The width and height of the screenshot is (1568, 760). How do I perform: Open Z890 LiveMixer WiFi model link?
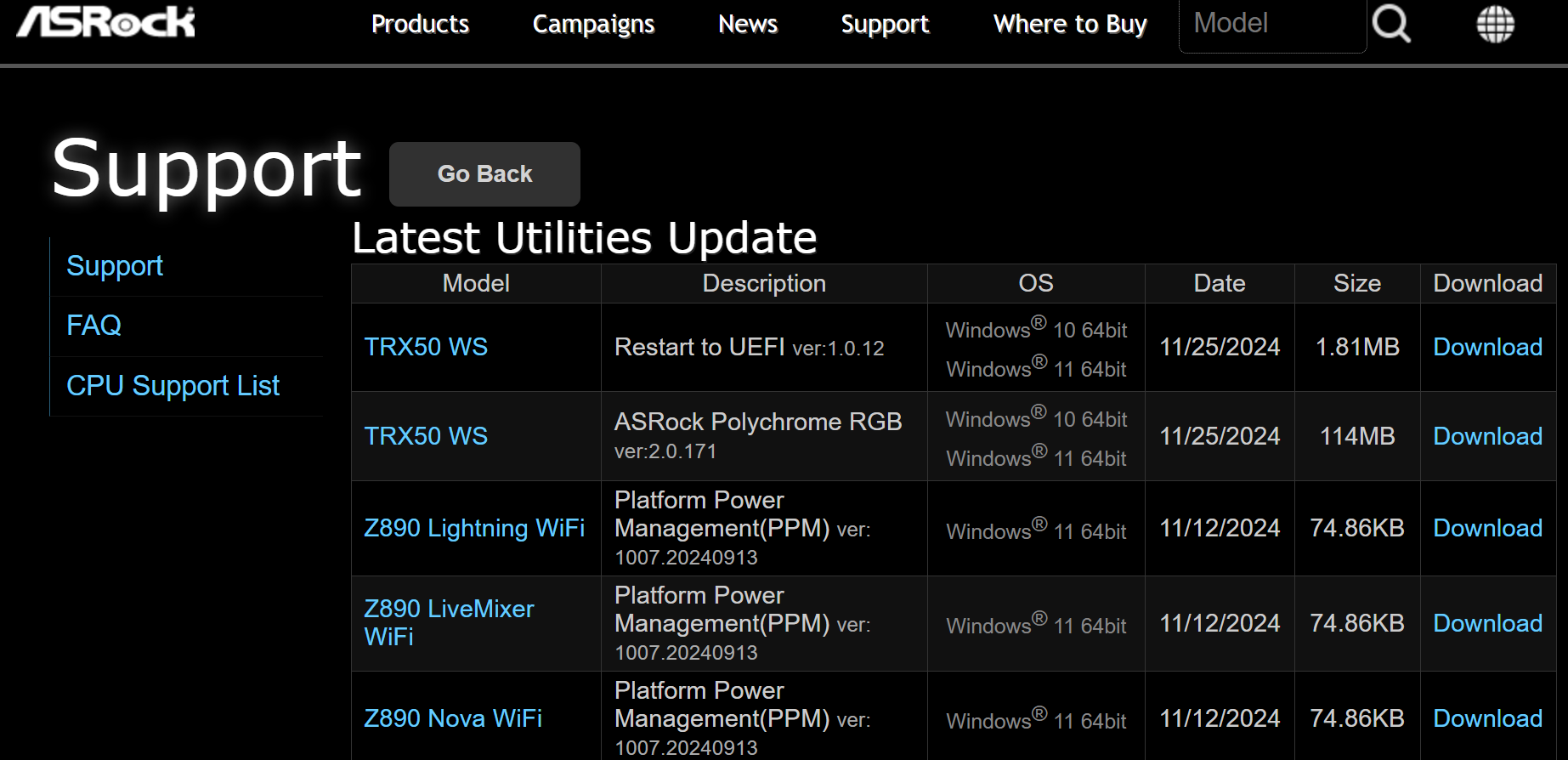(449, 622)
